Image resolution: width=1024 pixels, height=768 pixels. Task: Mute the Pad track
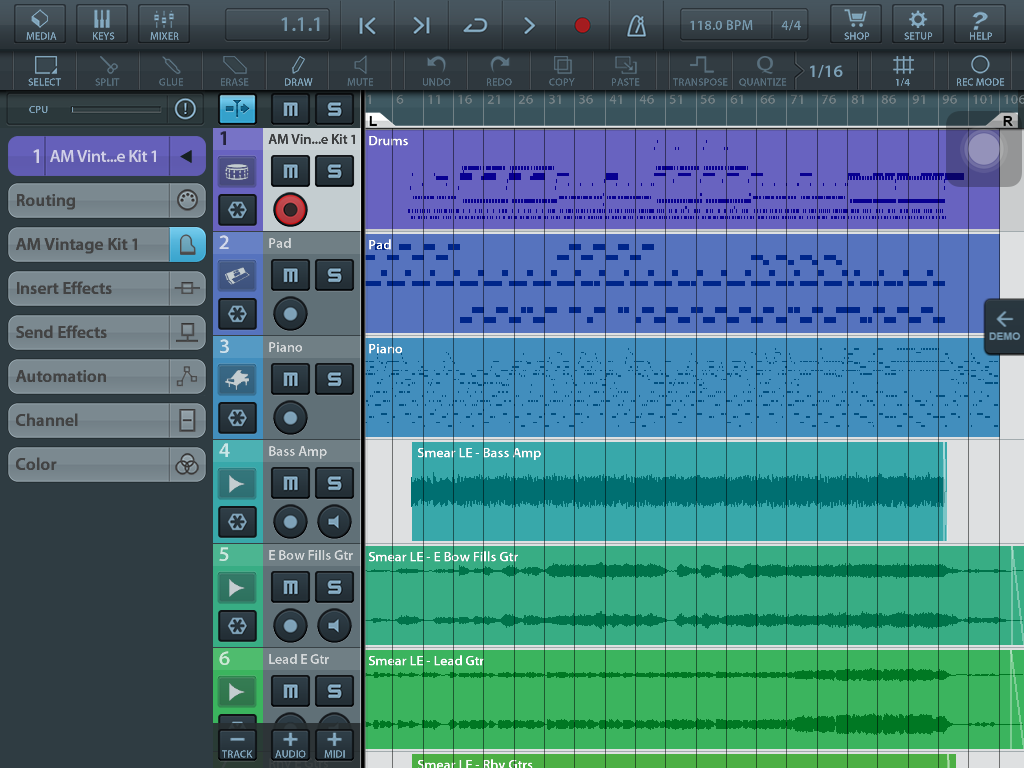(290, 275)
